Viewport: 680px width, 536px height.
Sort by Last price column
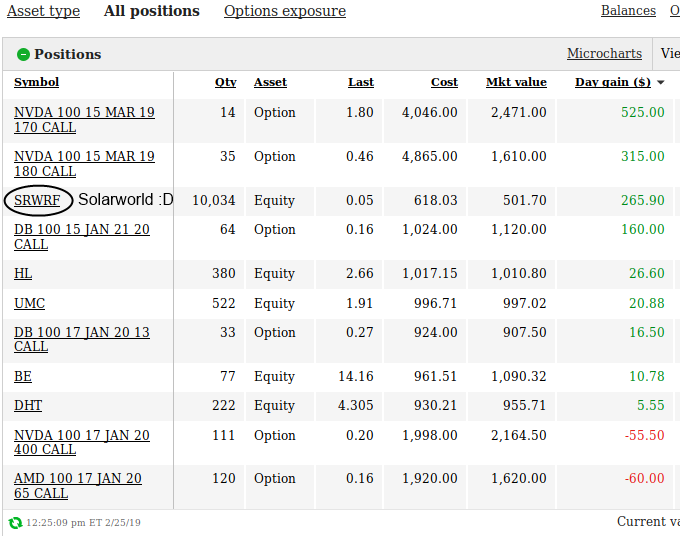tap(361, 82)
